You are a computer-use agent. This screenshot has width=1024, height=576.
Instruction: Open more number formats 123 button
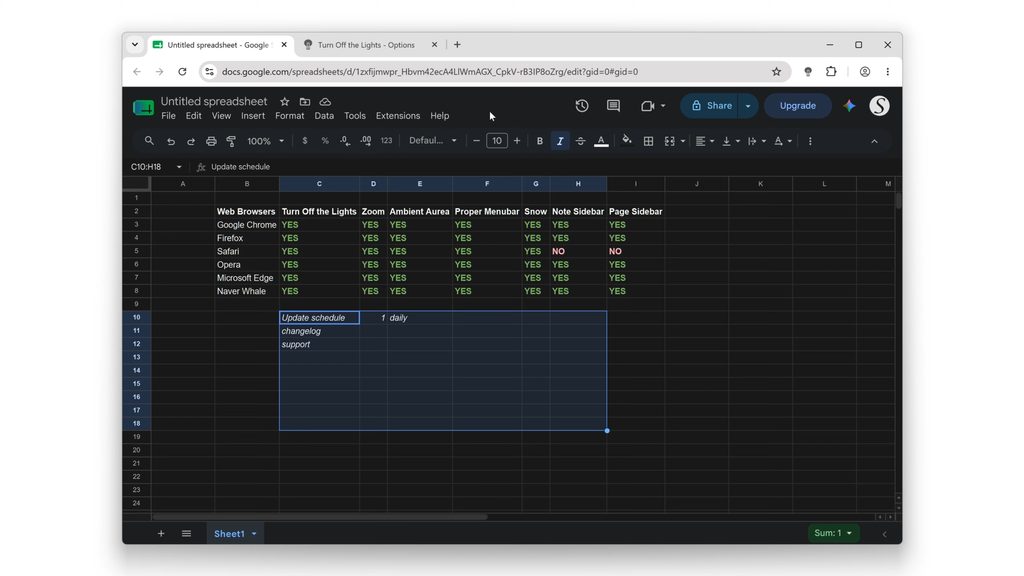[387, 141]
